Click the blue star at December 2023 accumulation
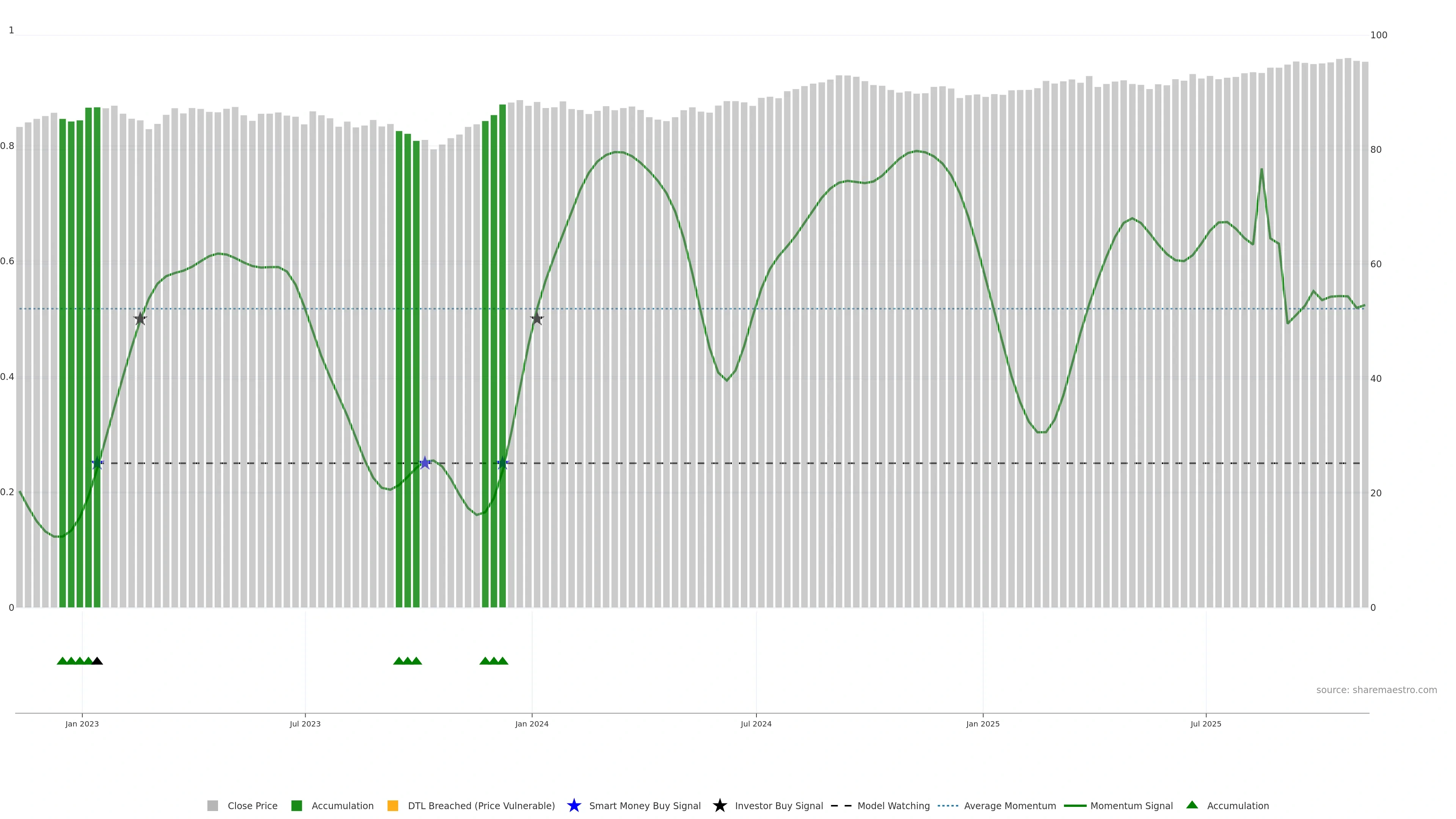Image resolution: width=1456 pixels, height=819 pixels. click(502, 463)
